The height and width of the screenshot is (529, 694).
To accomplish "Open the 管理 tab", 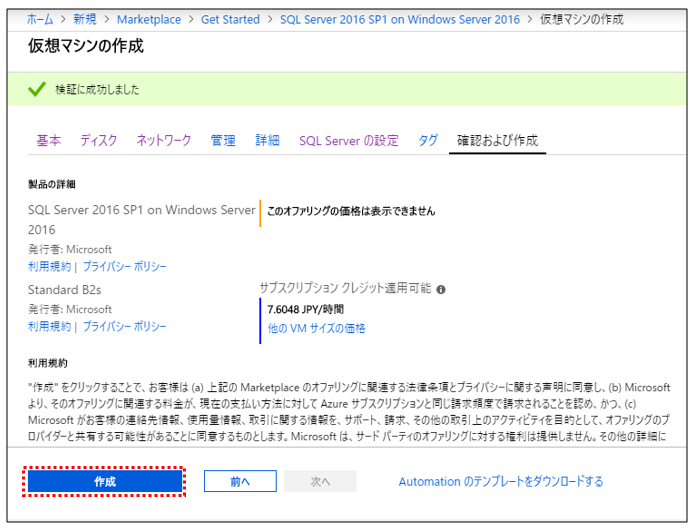I will pyautogui.click(x=223, y=140).
